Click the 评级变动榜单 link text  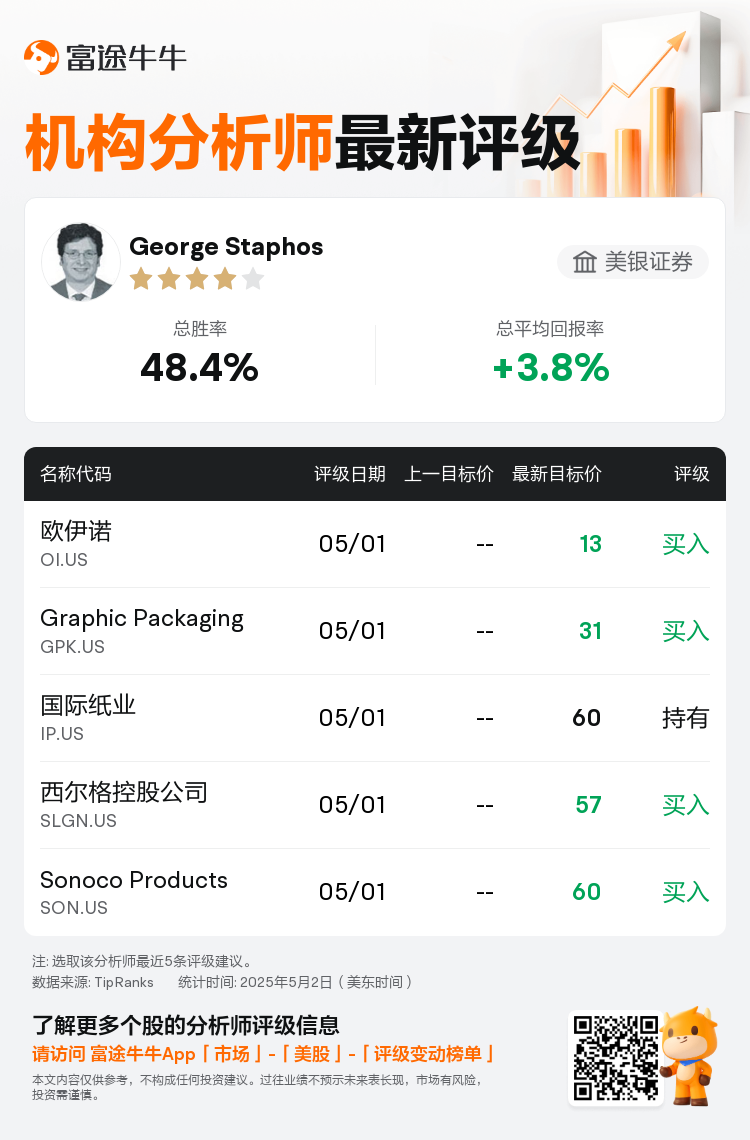(x=427, y=1054)
